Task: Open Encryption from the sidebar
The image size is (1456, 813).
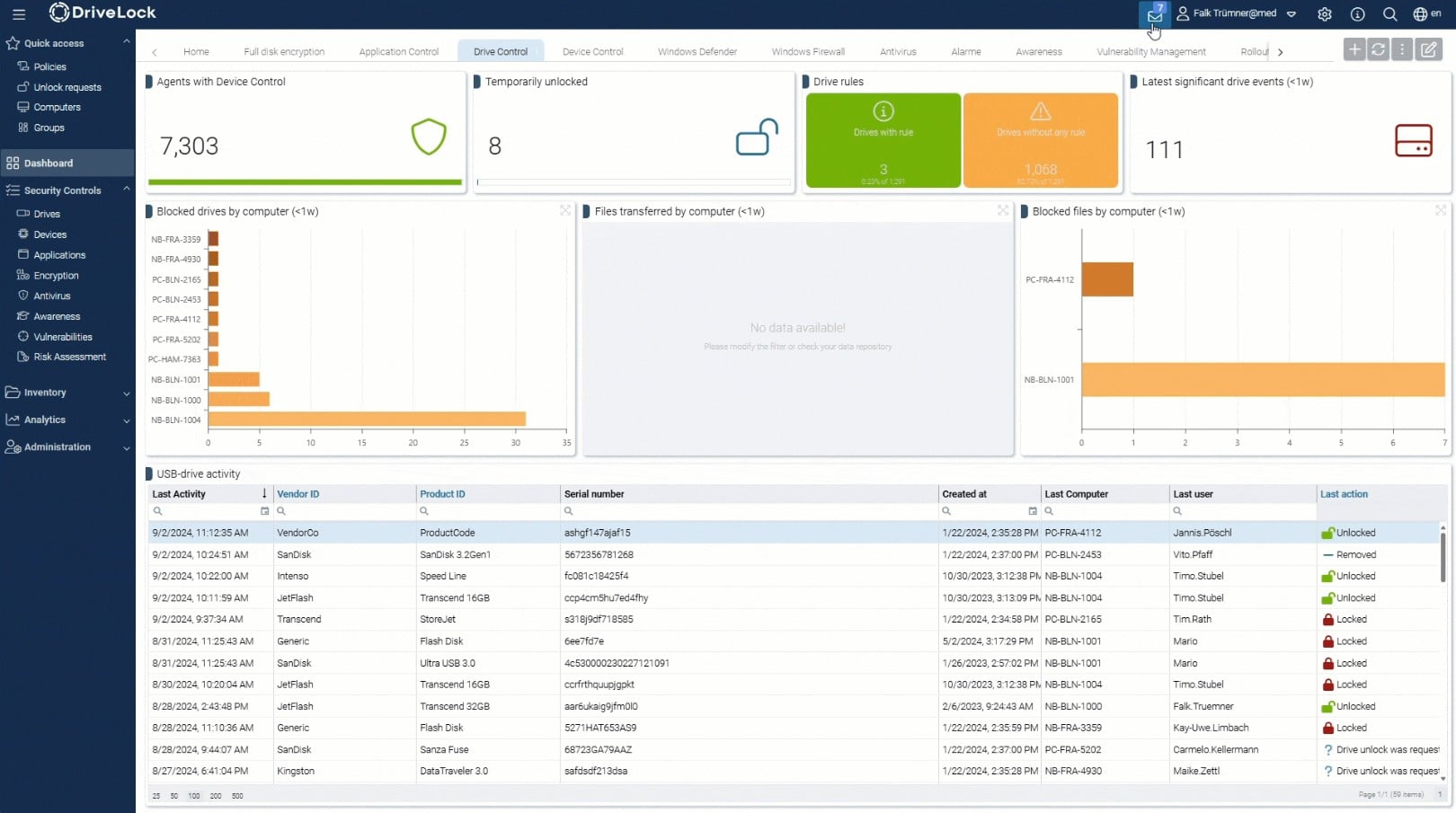Action: point(56,275)
